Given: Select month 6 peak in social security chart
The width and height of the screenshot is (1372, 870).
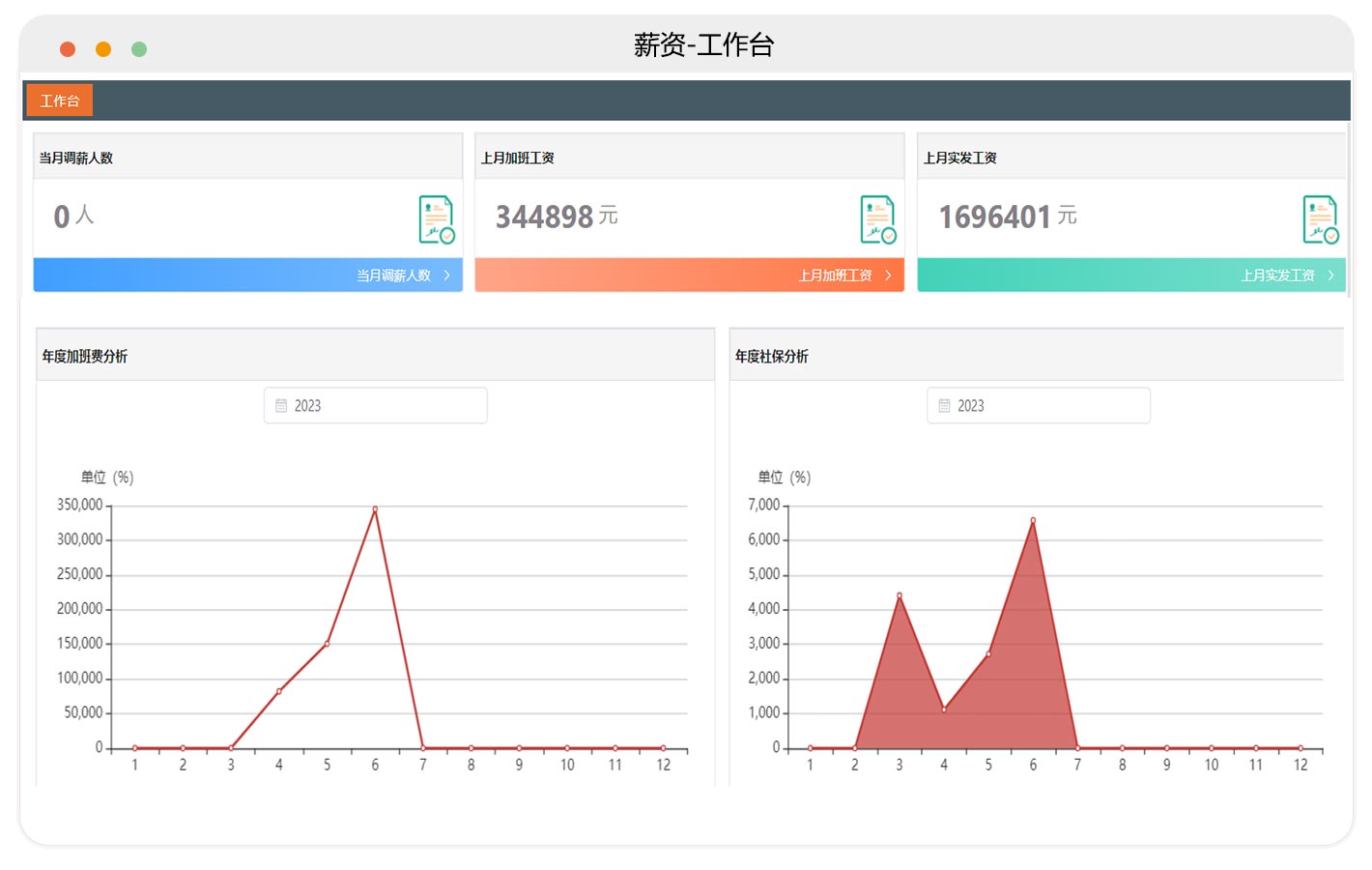Looking at the screenshot, I should click(x=1033, y=520).
